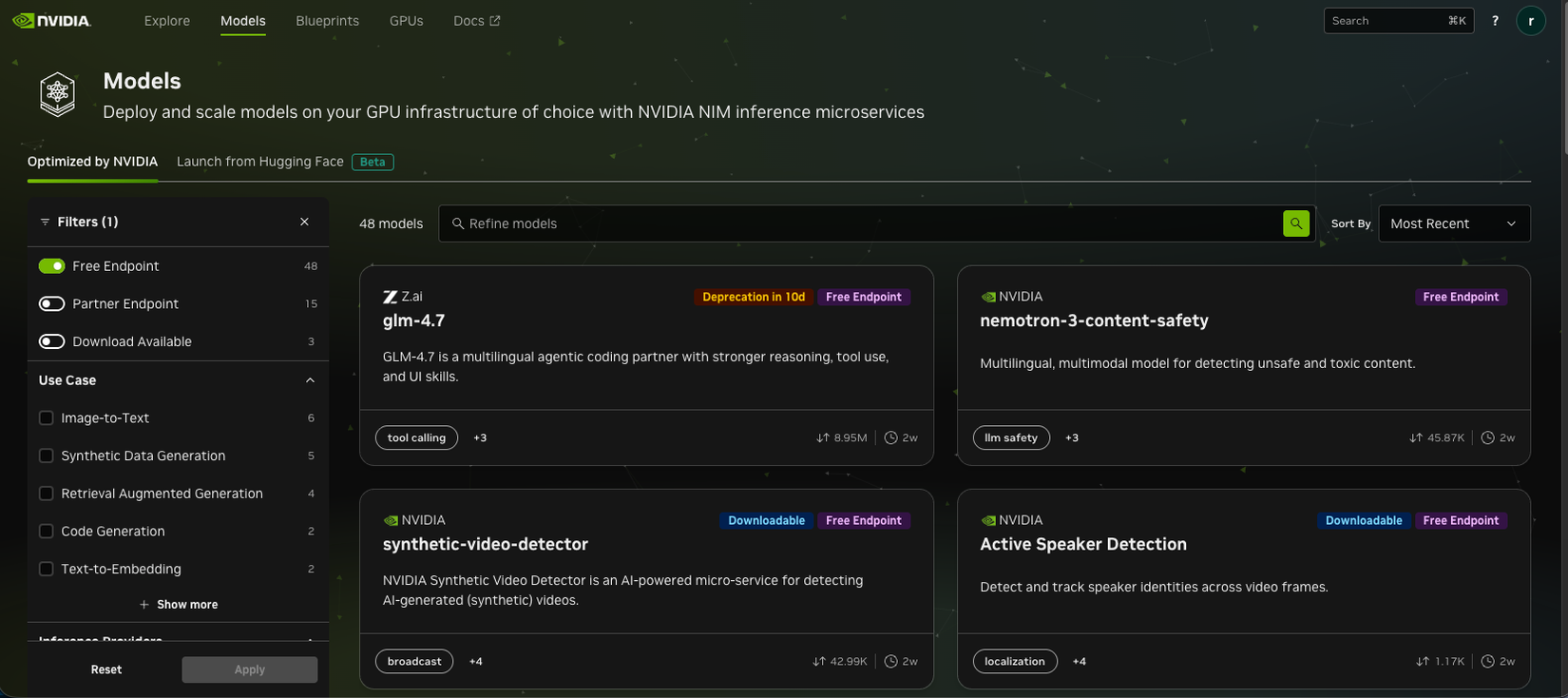Click NVIDIA logo on Active Speaker Detection card

click(987, 520)
